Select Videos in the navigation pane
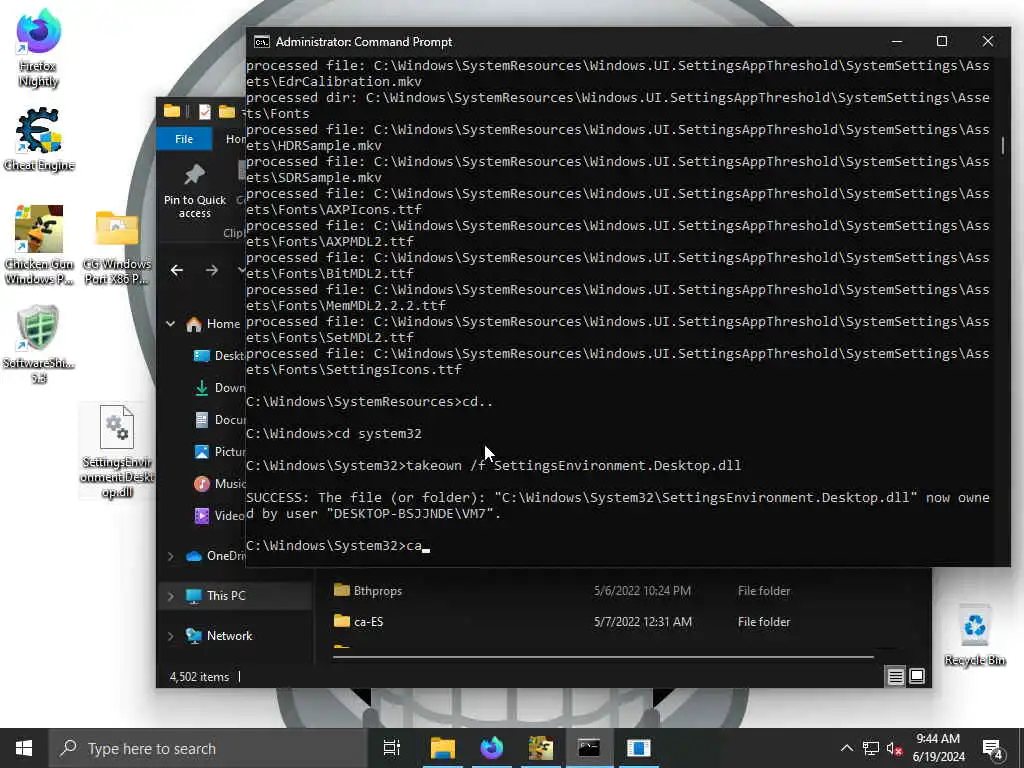The height and width of the screenshot is (768, 1024). pos(219,516)
